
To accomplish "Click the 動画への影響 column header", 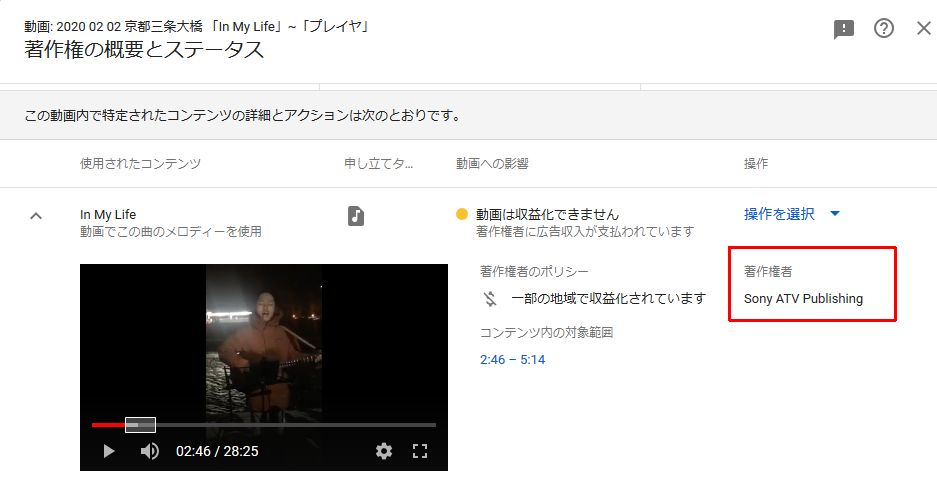I will click(x=492, y=163).
